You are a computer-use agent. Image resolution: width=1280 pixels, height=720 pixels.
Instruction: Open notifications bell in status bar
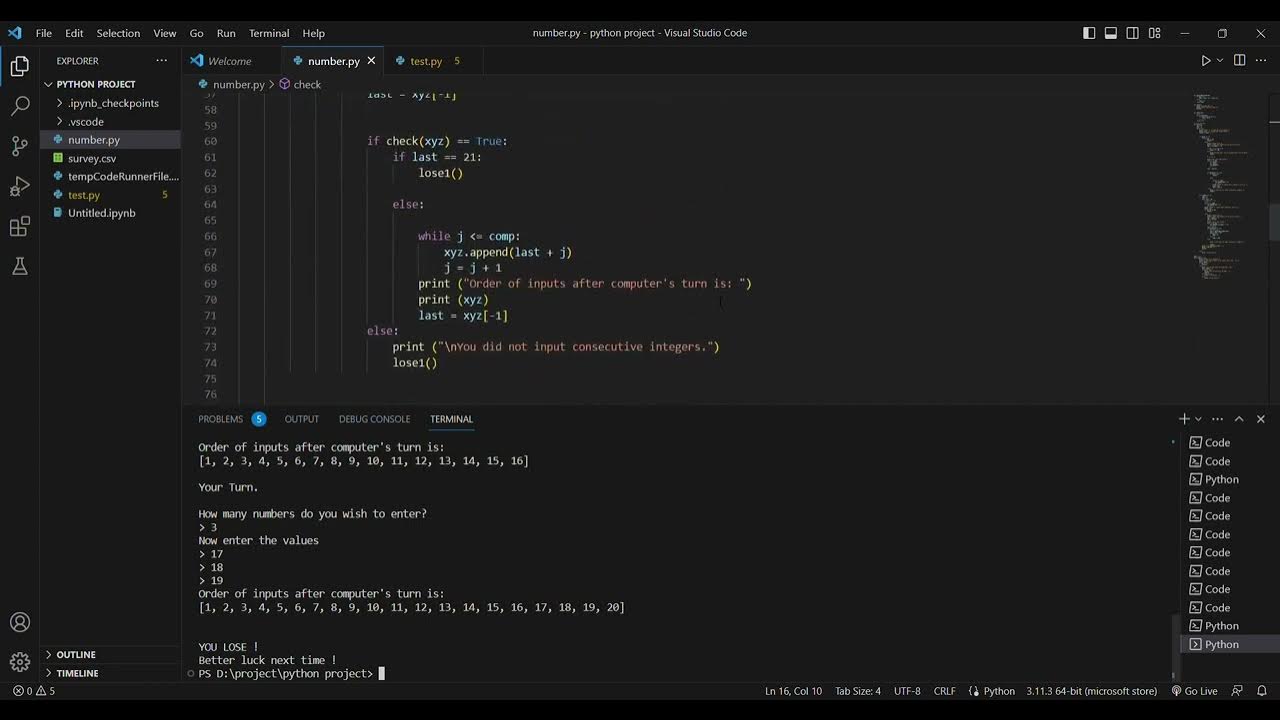[1262, 691]
